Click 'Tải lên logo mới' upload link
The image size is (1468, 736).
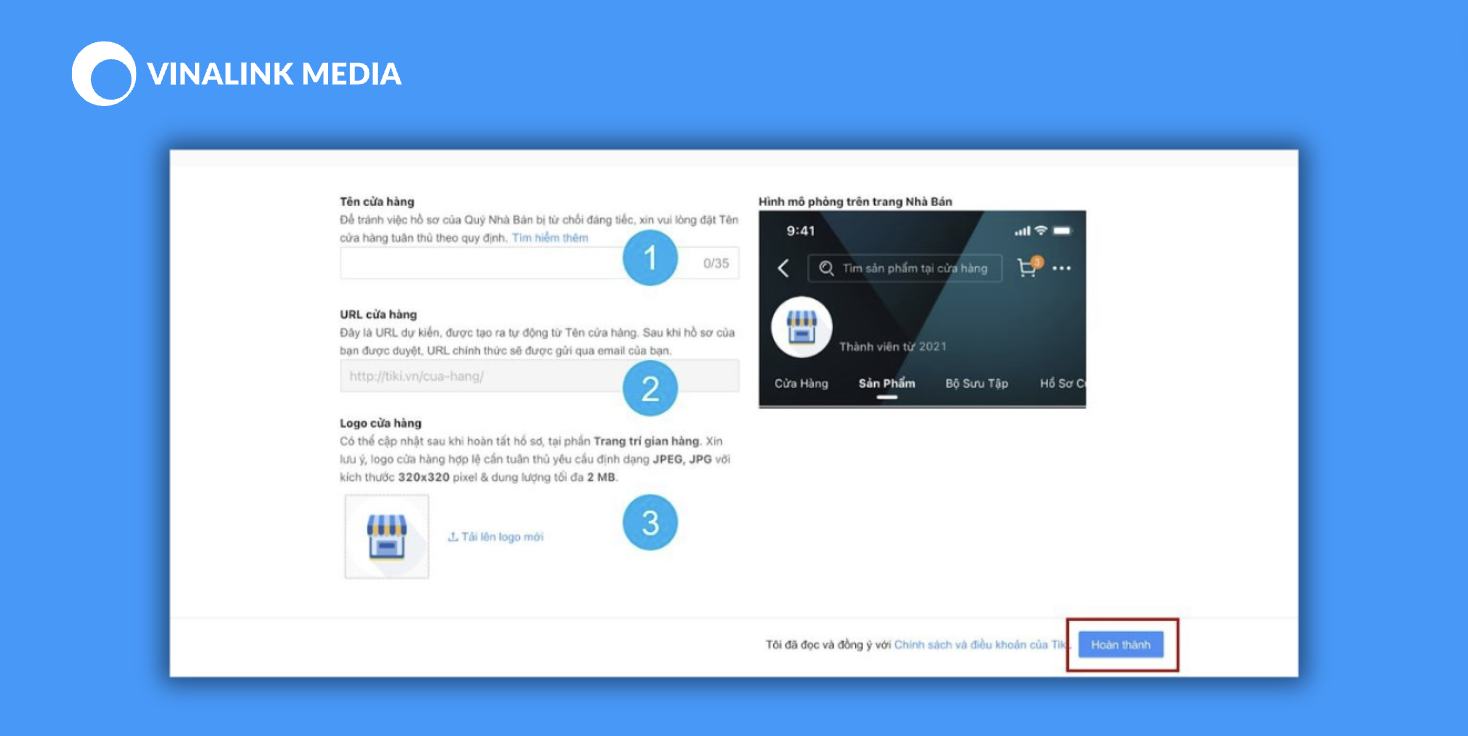tap(496, 537)
